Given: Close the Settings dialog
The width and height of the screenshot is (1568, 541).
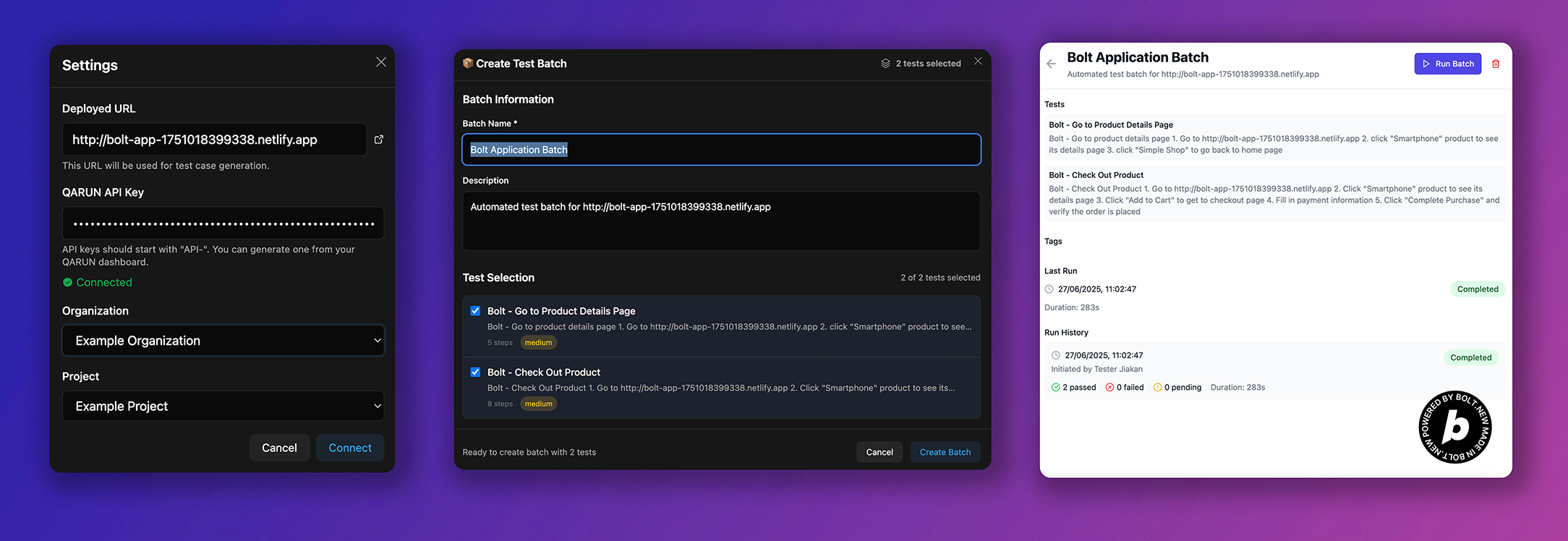Looking at the screenshot, I should point(381,62).
